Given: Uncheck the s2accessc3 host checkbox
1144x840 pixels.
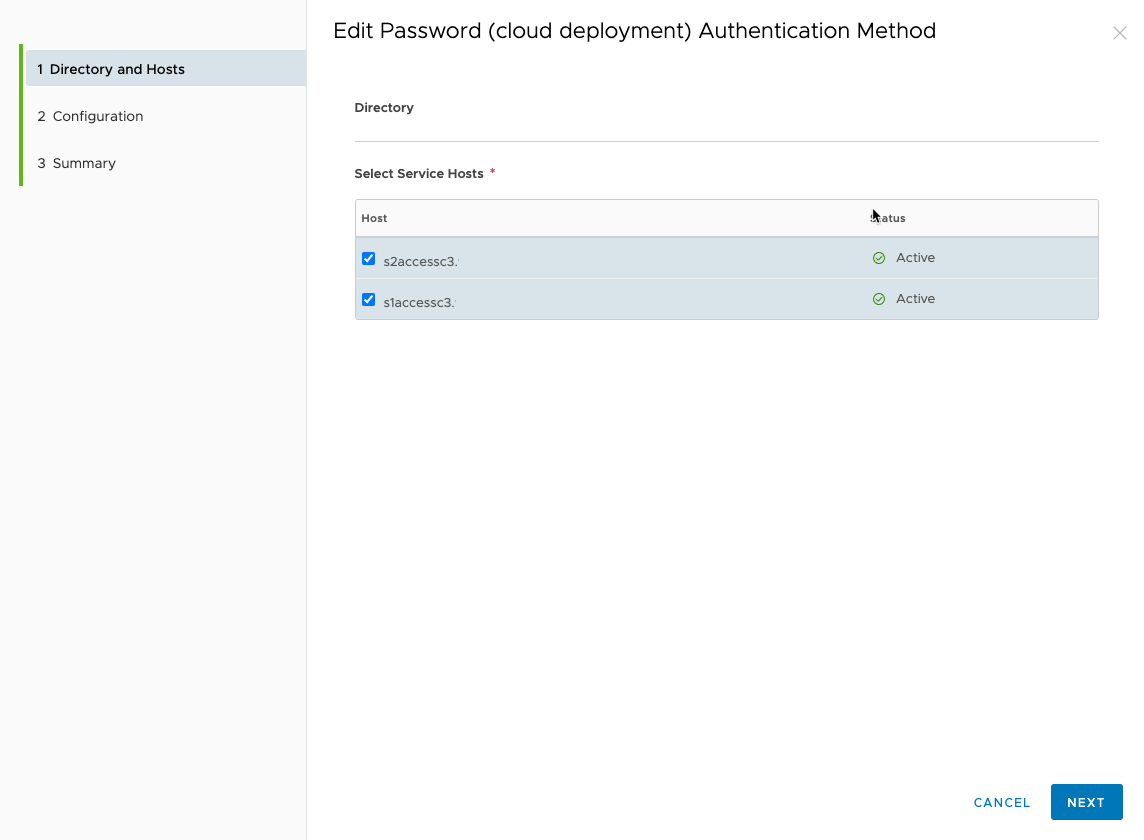Looking at the screenshot, I should click(369, 258).
